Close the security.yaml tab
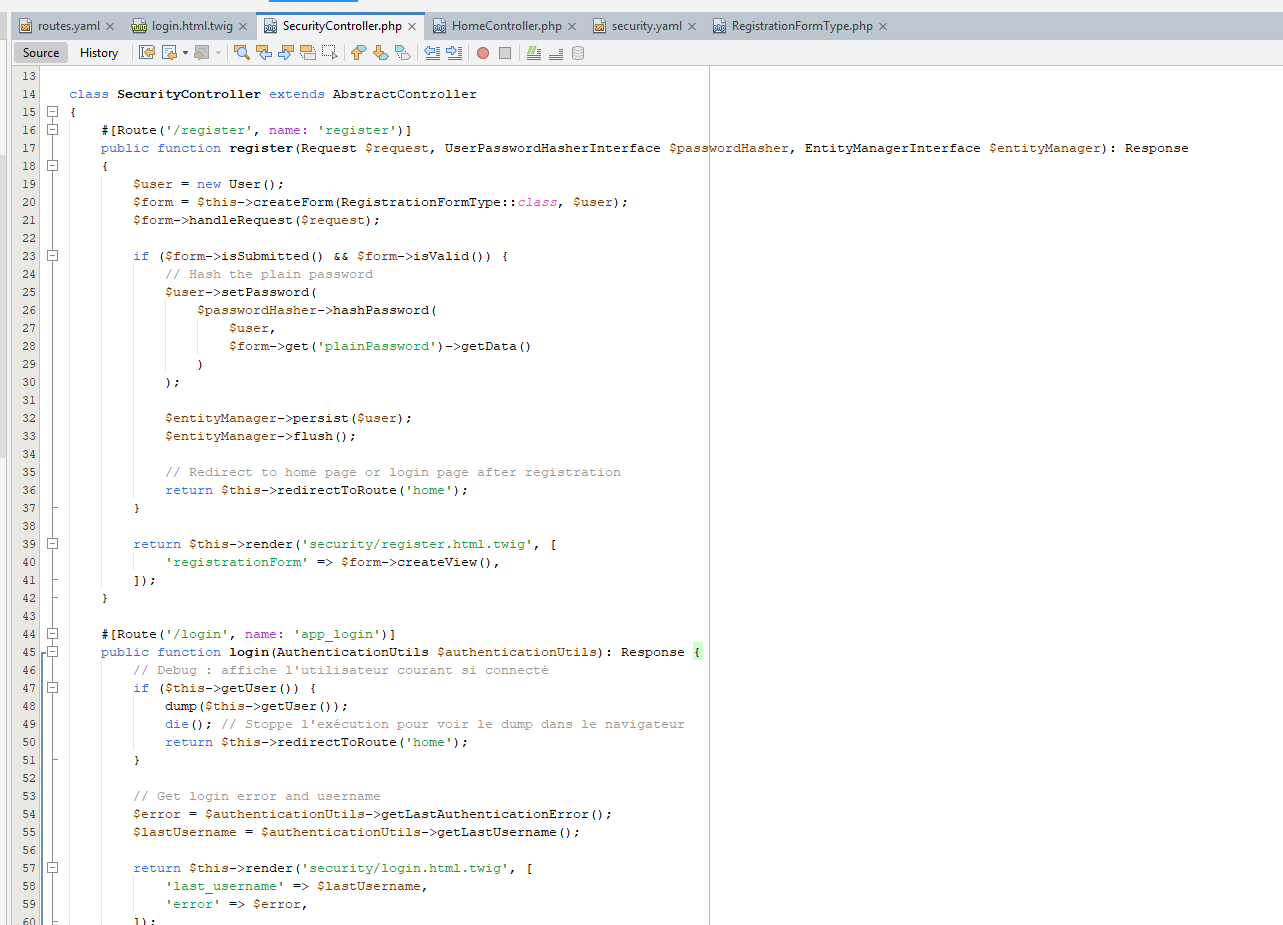Viewport: 1283px width, 925px height. [x=691, y=26]
